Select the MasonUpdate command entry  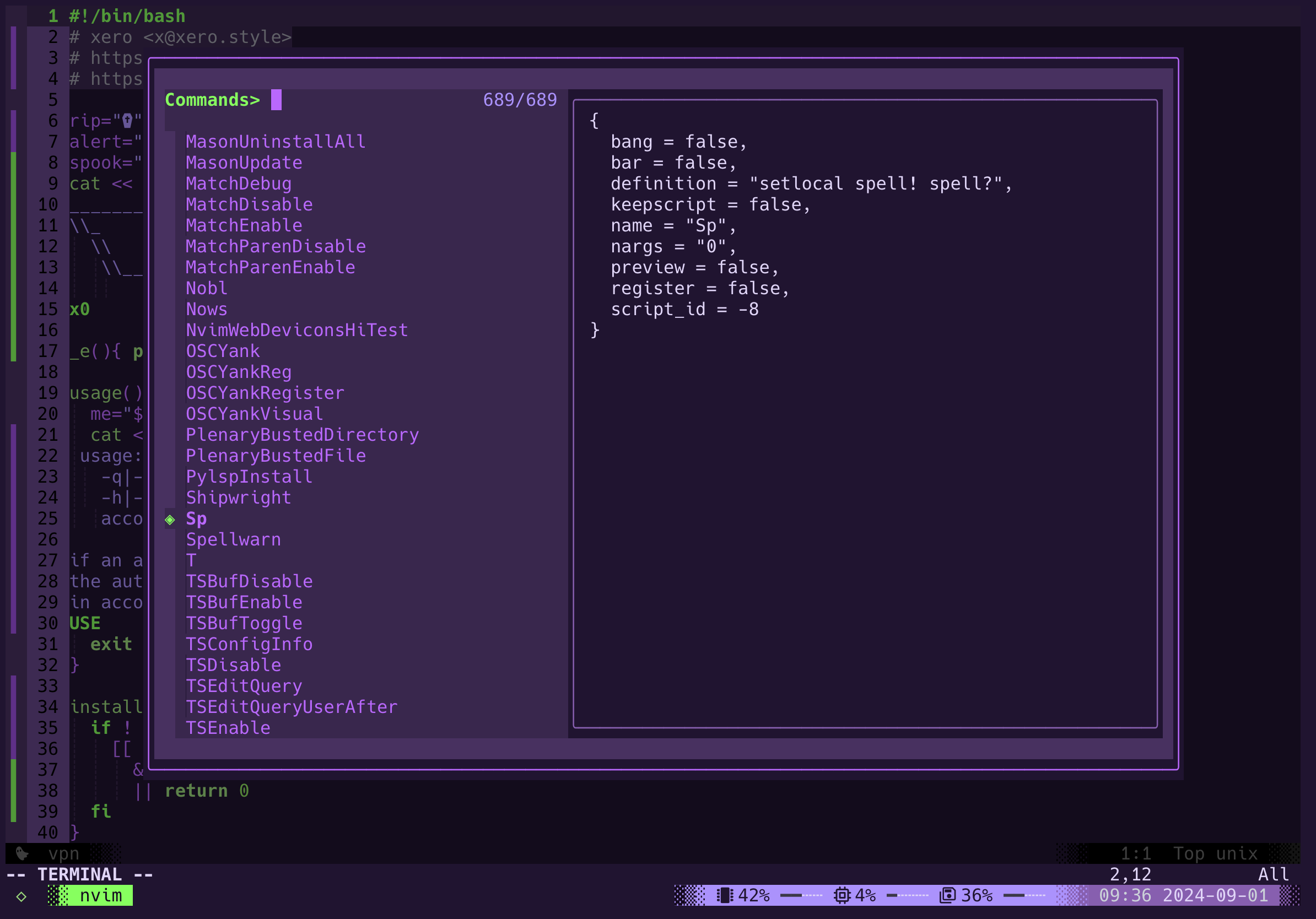pos(244,163)
